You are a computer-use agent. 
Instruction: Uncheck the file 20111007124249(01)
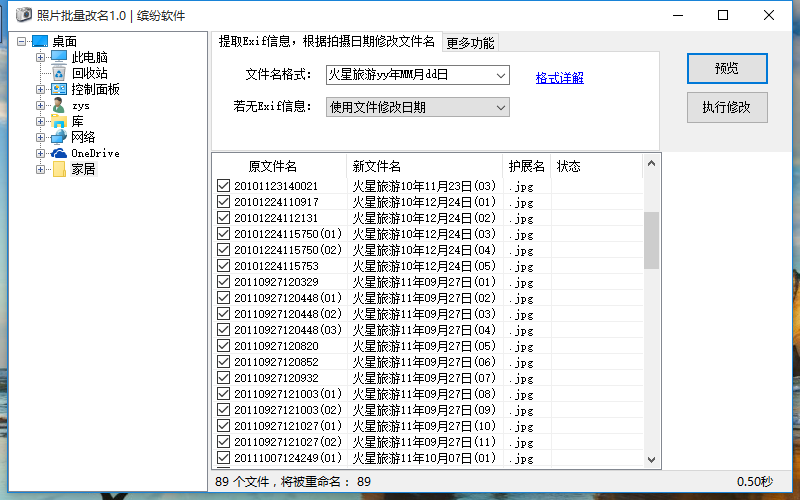pos(223,458)
